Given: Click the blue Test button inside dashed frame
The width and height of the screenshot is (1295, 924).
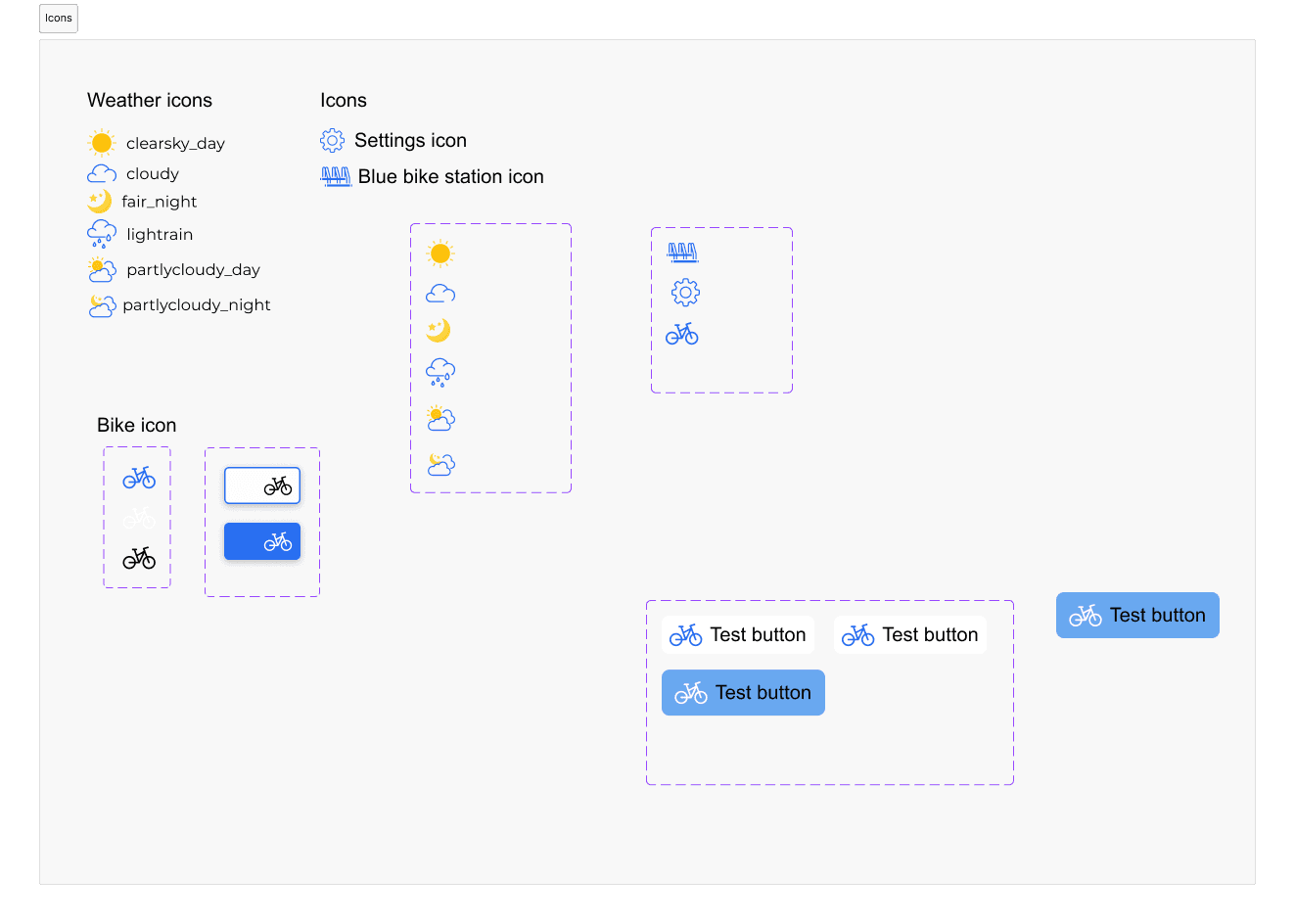Looking at the screenshot, I should click(743, 692).
